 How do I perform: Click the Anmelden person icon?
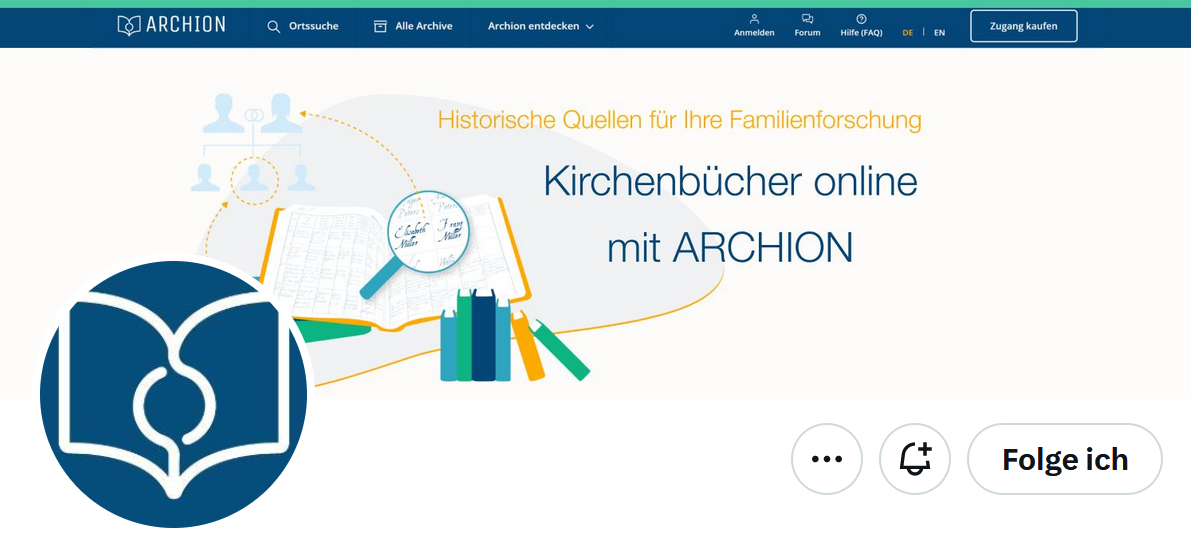click(754, 19)
